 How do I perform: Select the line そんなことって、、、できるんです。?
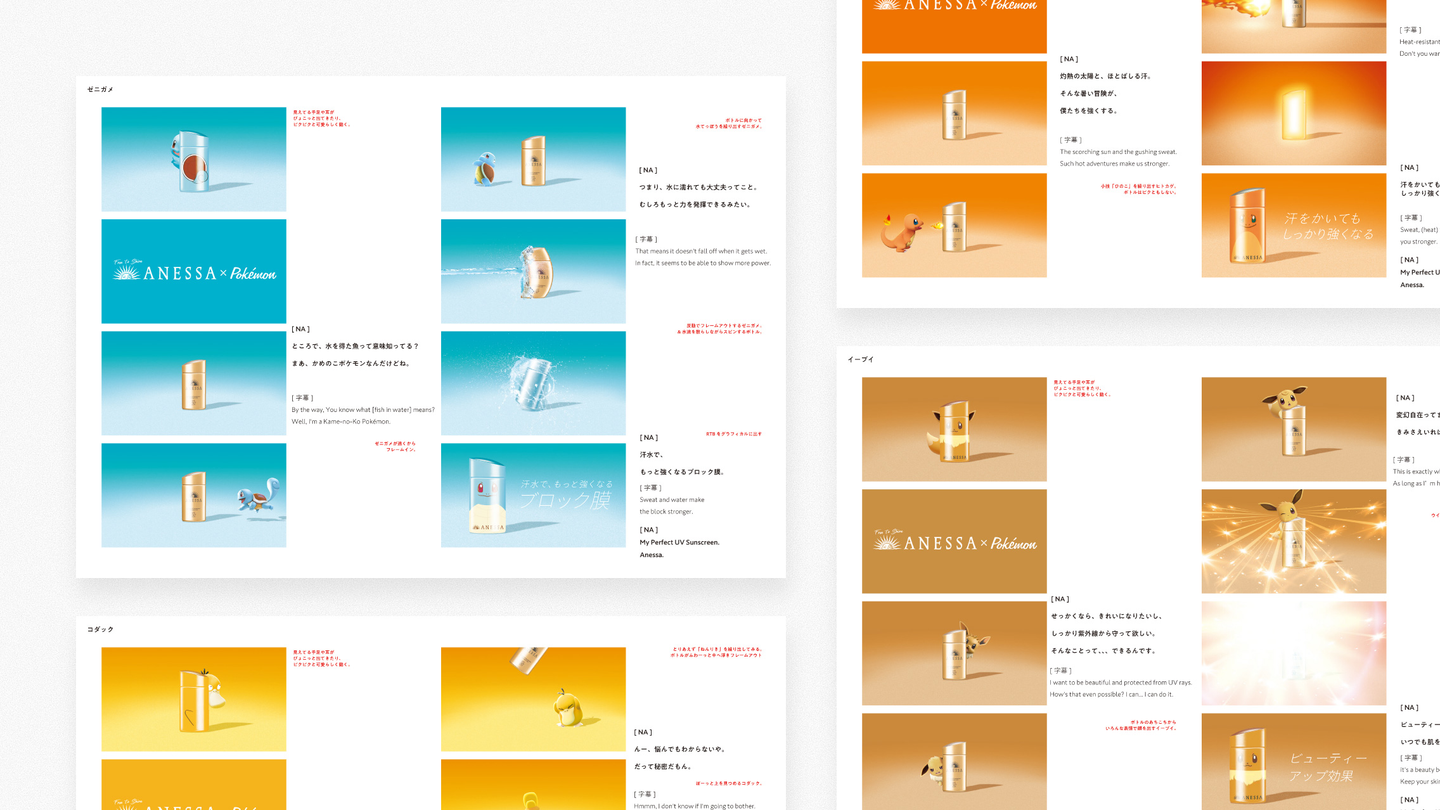[x=1103, y=650]
